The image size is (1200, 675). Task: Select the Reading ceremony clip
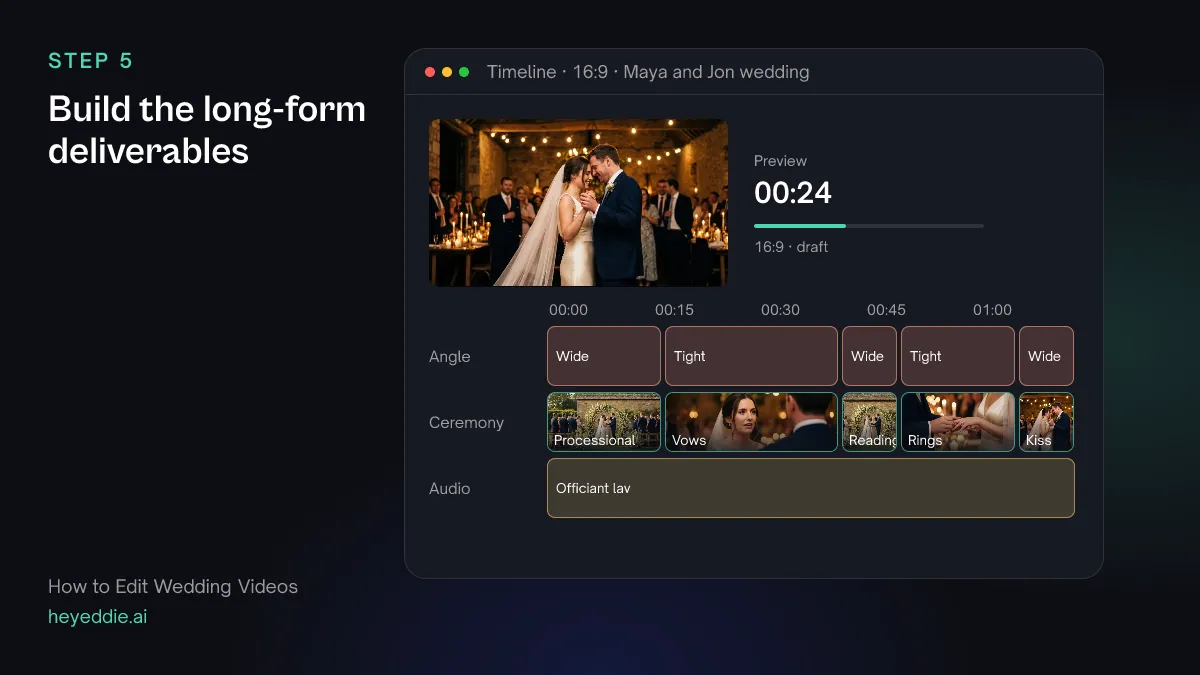coord(869,422)
